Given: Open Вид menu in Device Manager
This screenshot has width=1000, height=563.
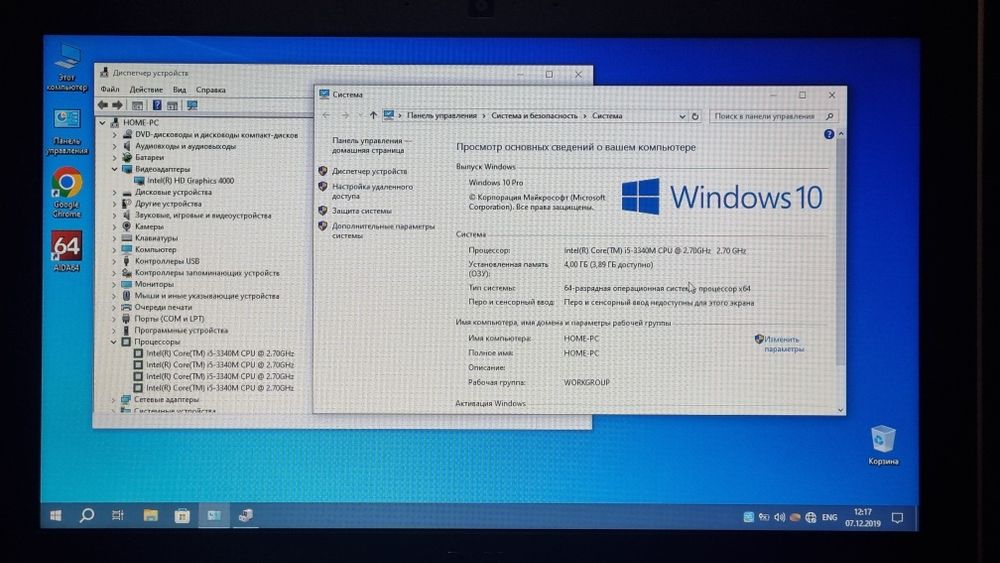Looking at the screenshot, I should [x=180, y=89].
